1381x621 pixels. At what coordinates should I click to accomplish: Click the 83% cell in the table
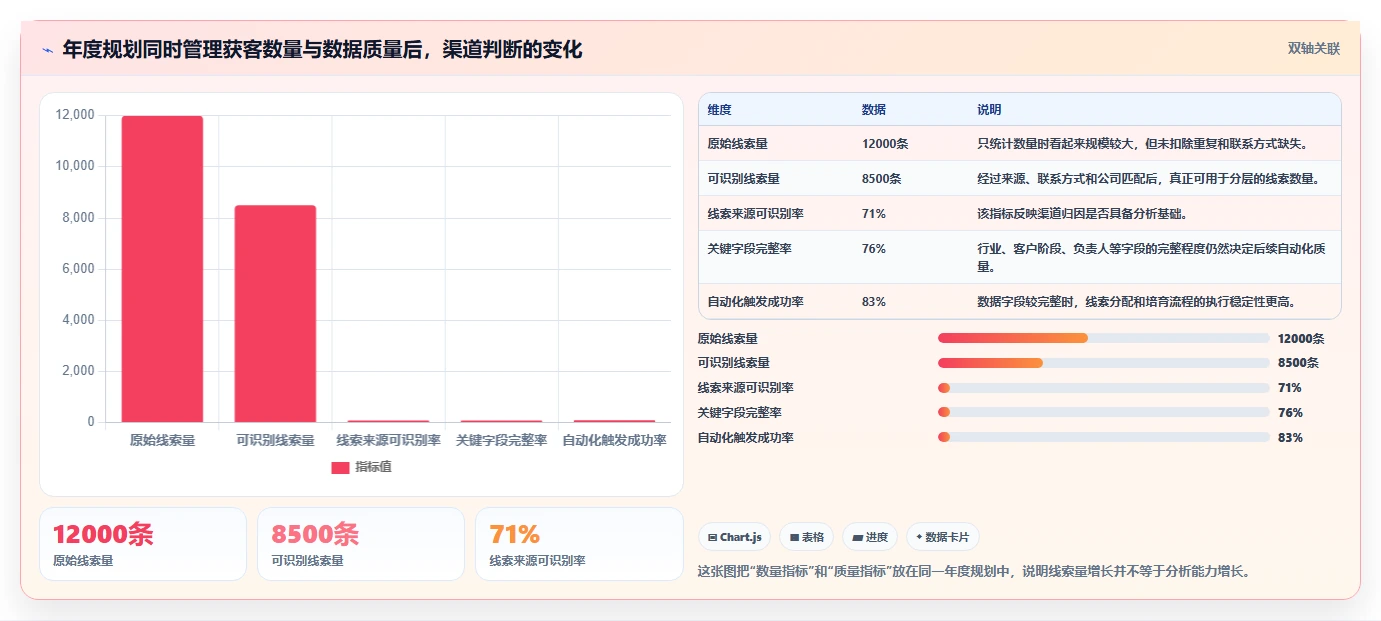(873, 302)
